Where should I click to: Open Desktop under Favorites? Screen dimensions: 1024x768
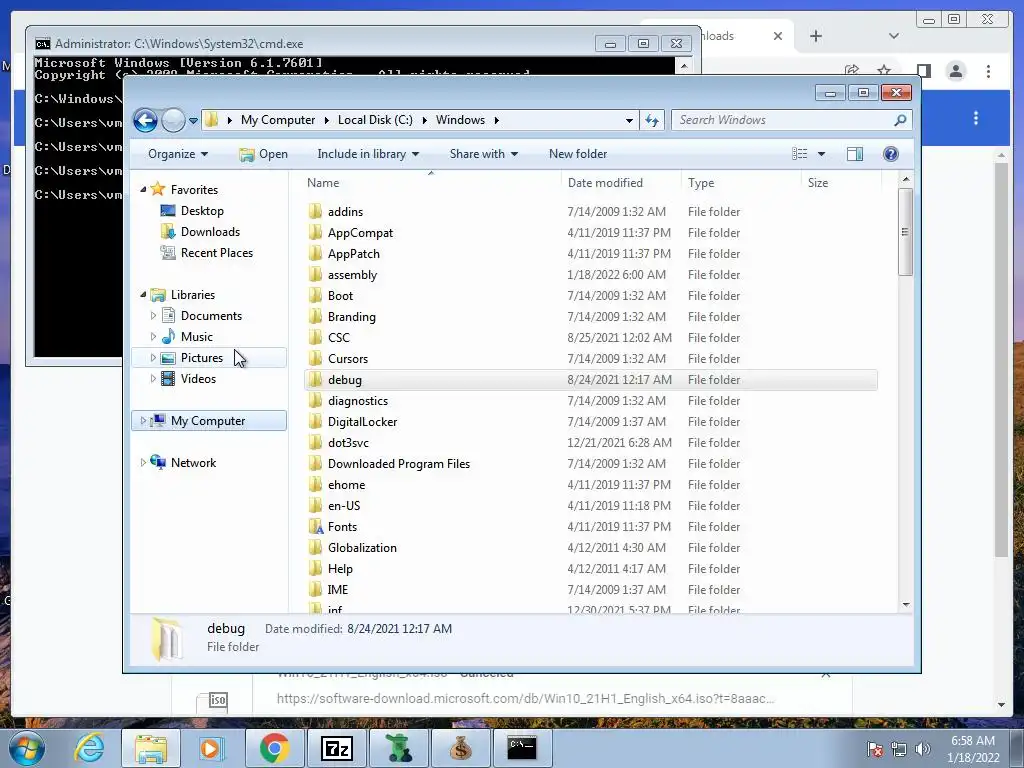(202, 211)
